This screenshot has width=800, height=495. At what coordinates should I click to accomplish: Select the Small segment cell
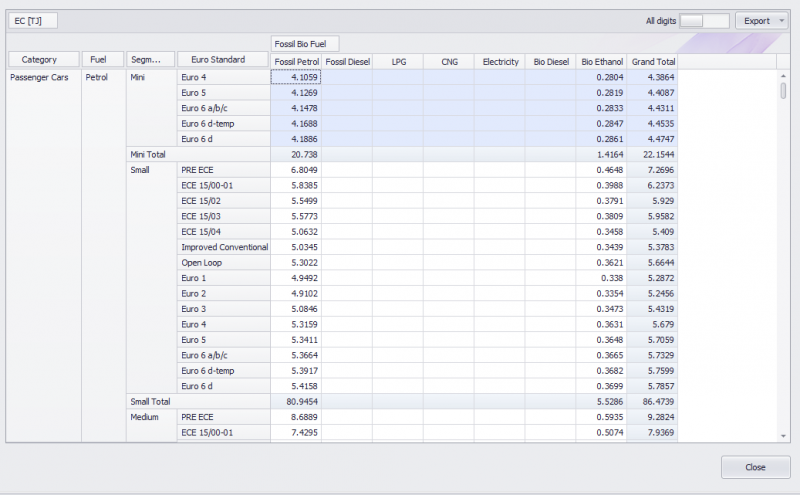[x=152, y=278]
